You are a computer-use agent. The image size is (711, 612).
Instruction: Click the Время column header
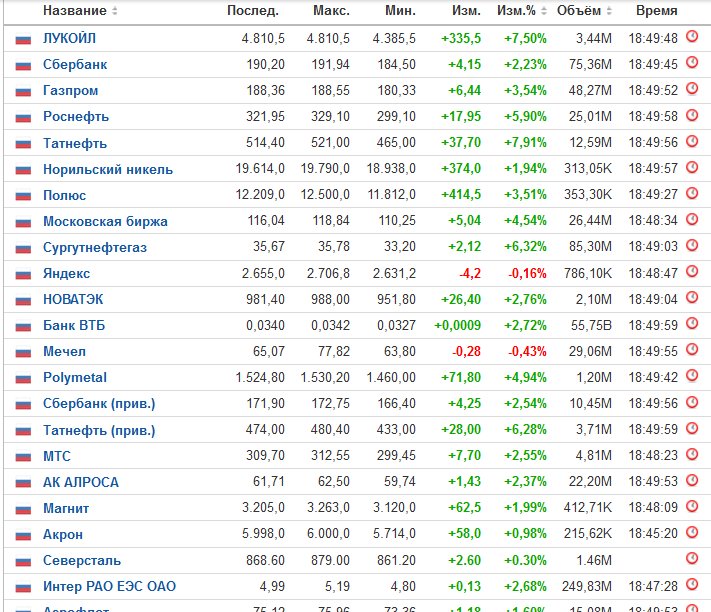click(657, 10)
